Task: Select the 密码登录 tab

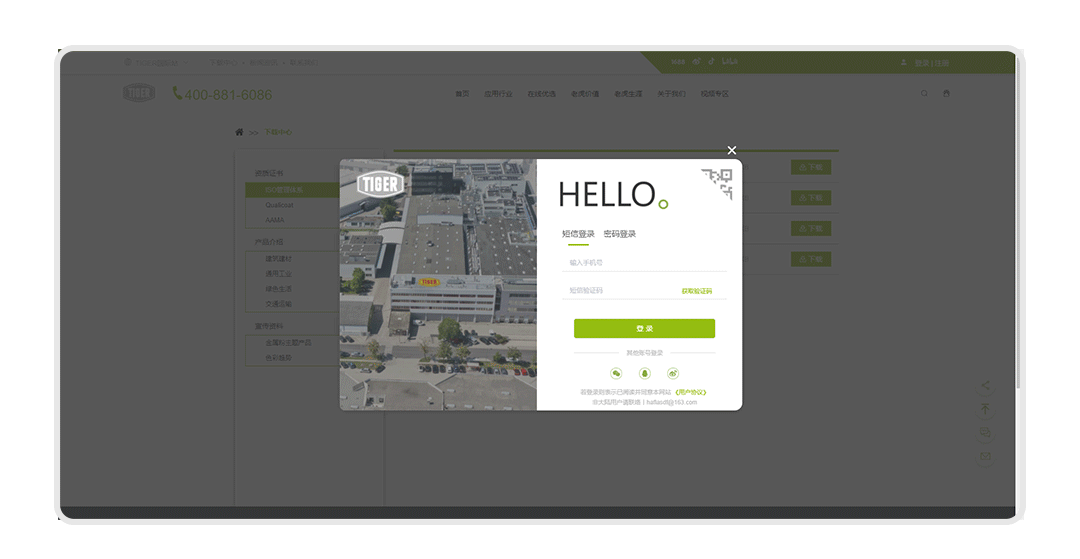Action: pos(619,234)
